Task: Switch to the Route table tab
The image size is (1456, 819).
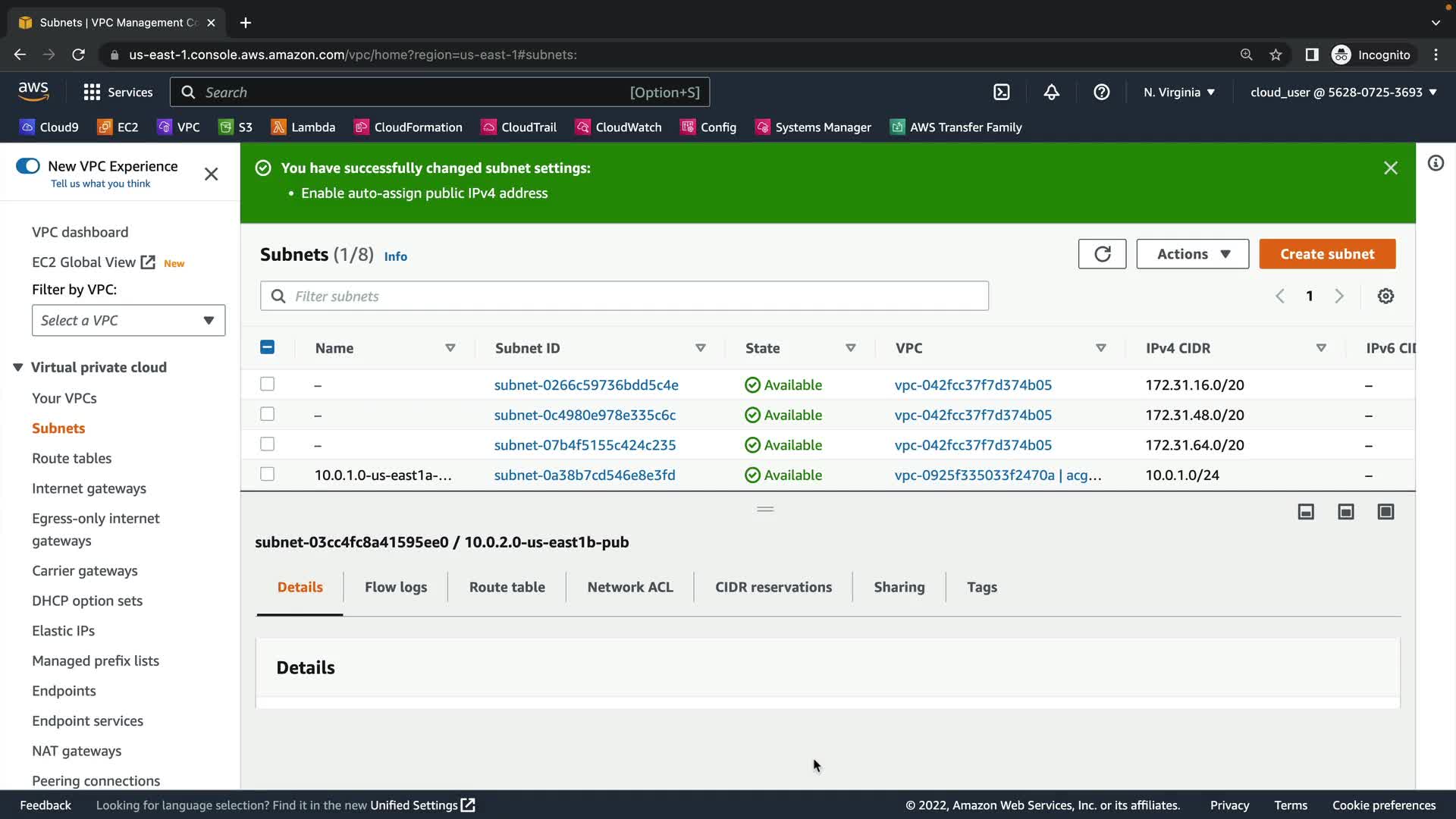Action: click(507, 587)
